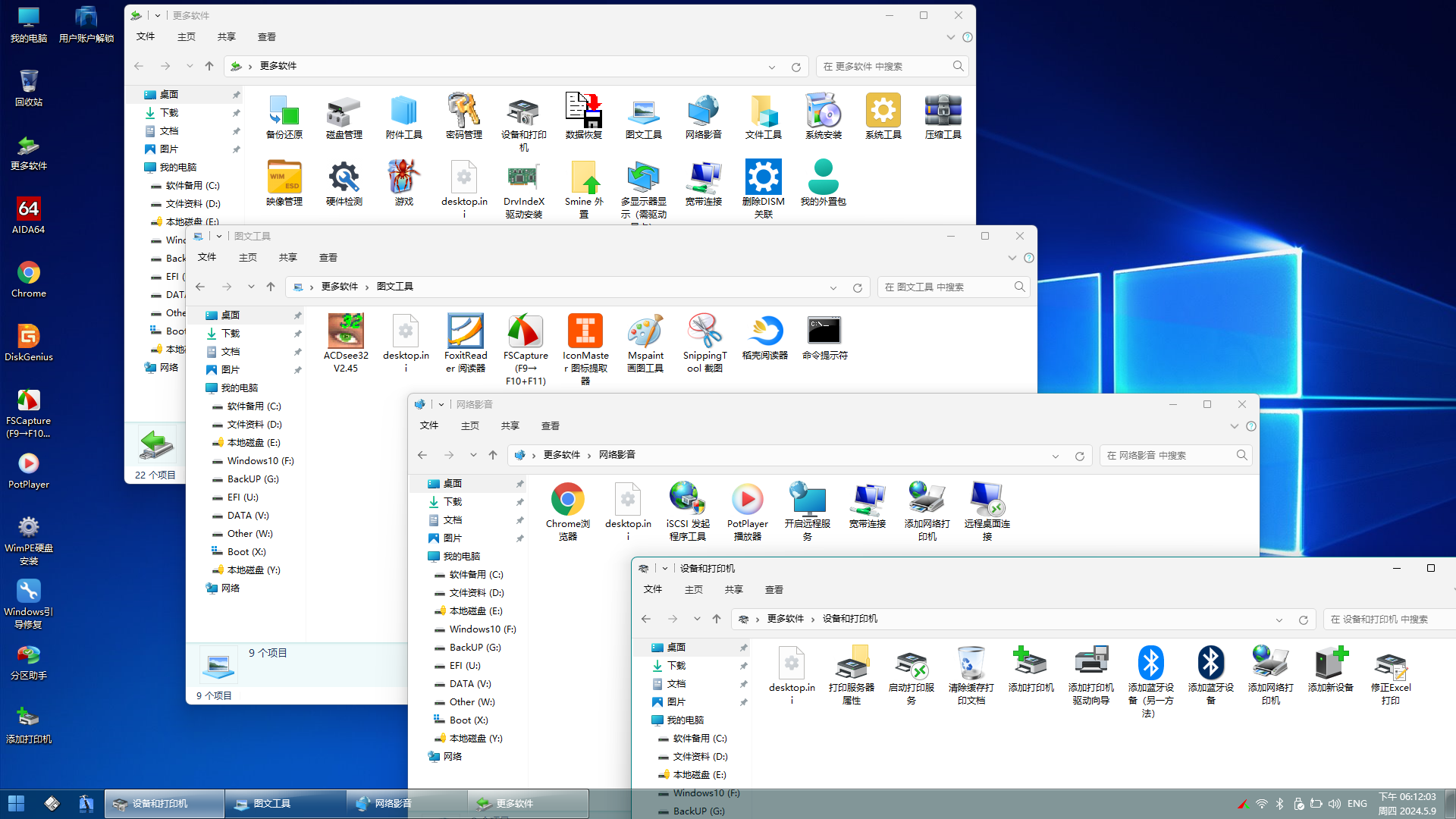Expand ribbon chevron in 更多软件 window
The height and width of the screenshot is (819, 1456).
point(950,37)
